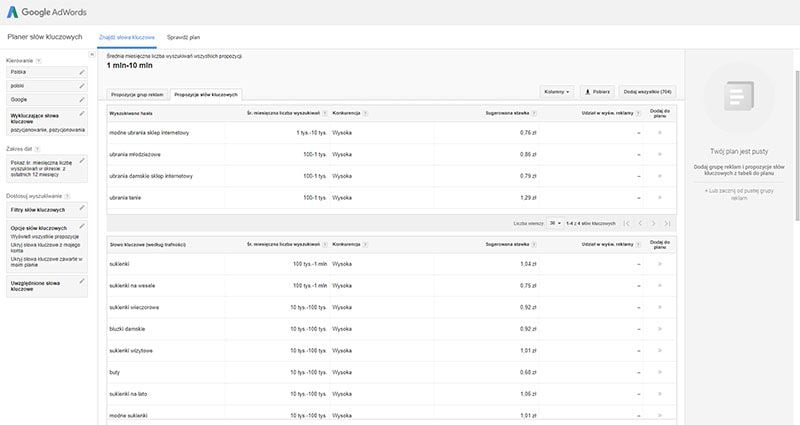Screen dimensions: 800x425
Task: Click the 0,68 zł bid for buty
Action: [528, 372]
